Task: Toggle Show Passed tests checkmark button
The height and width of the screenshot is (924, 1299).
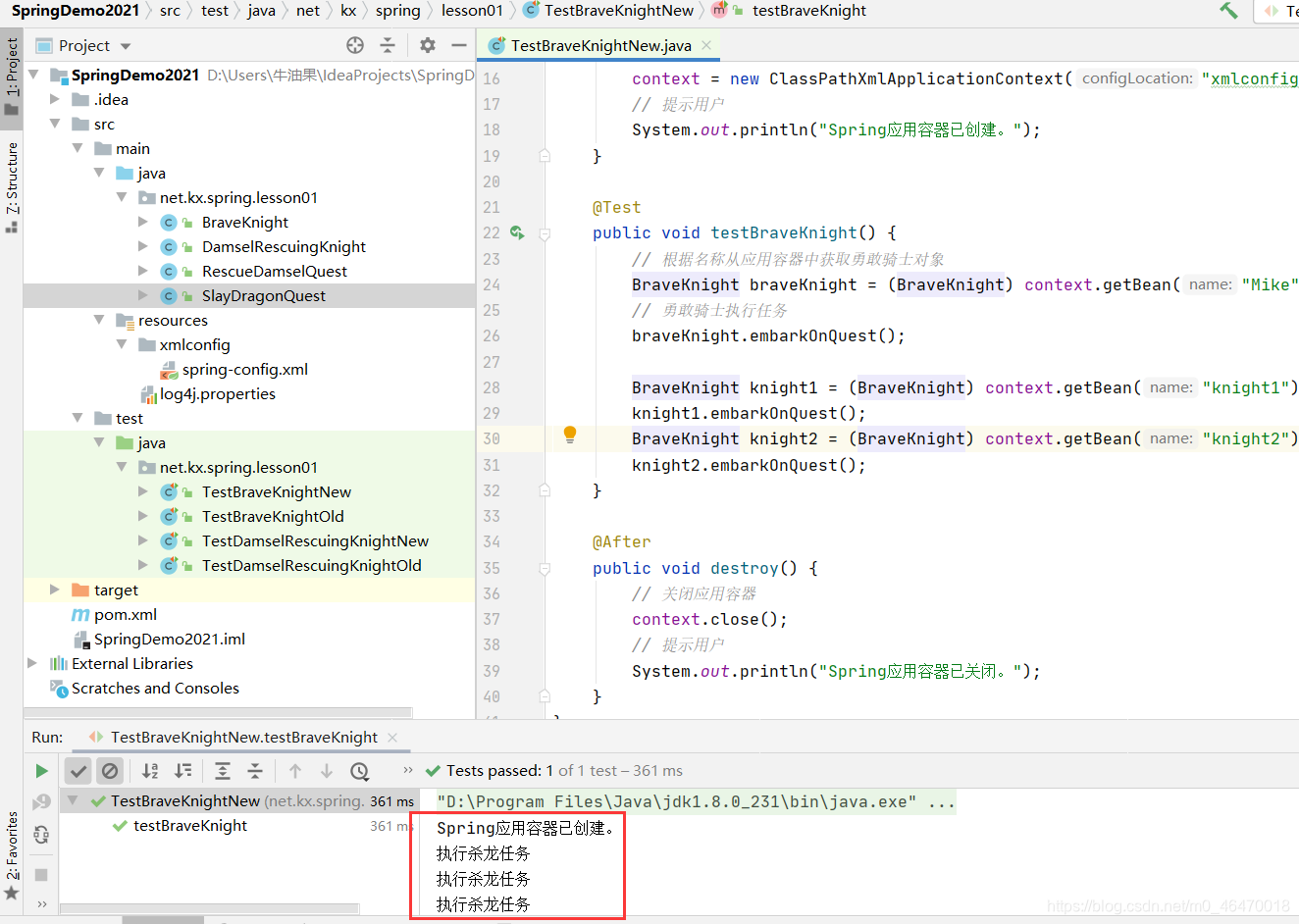Action: (78, 771)
